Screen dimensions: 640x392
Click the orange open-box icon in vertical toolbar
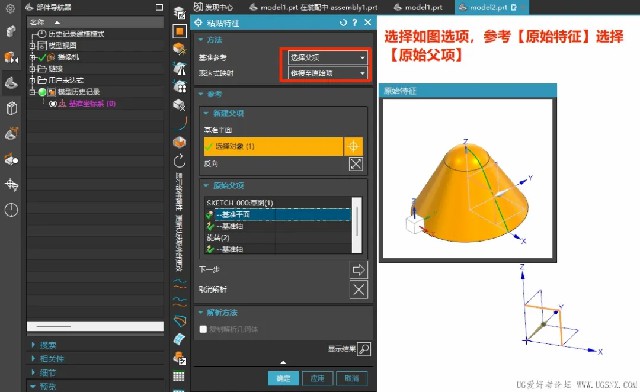180,142
